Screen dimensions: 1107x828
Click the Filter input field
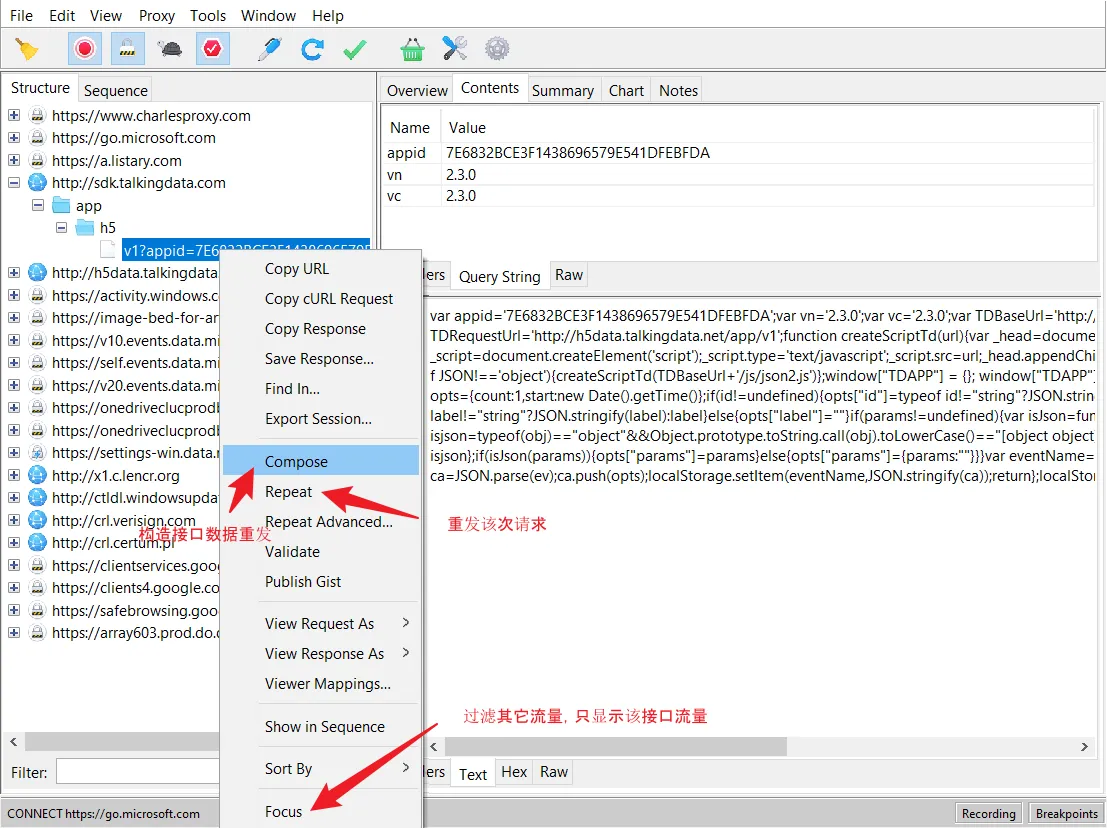138,772
